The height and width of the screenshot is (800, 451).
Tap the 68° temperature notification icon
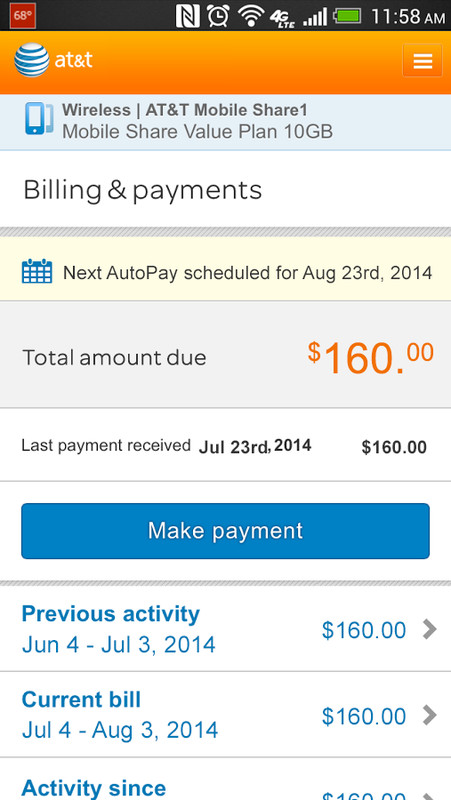click(x=22, y=15)
